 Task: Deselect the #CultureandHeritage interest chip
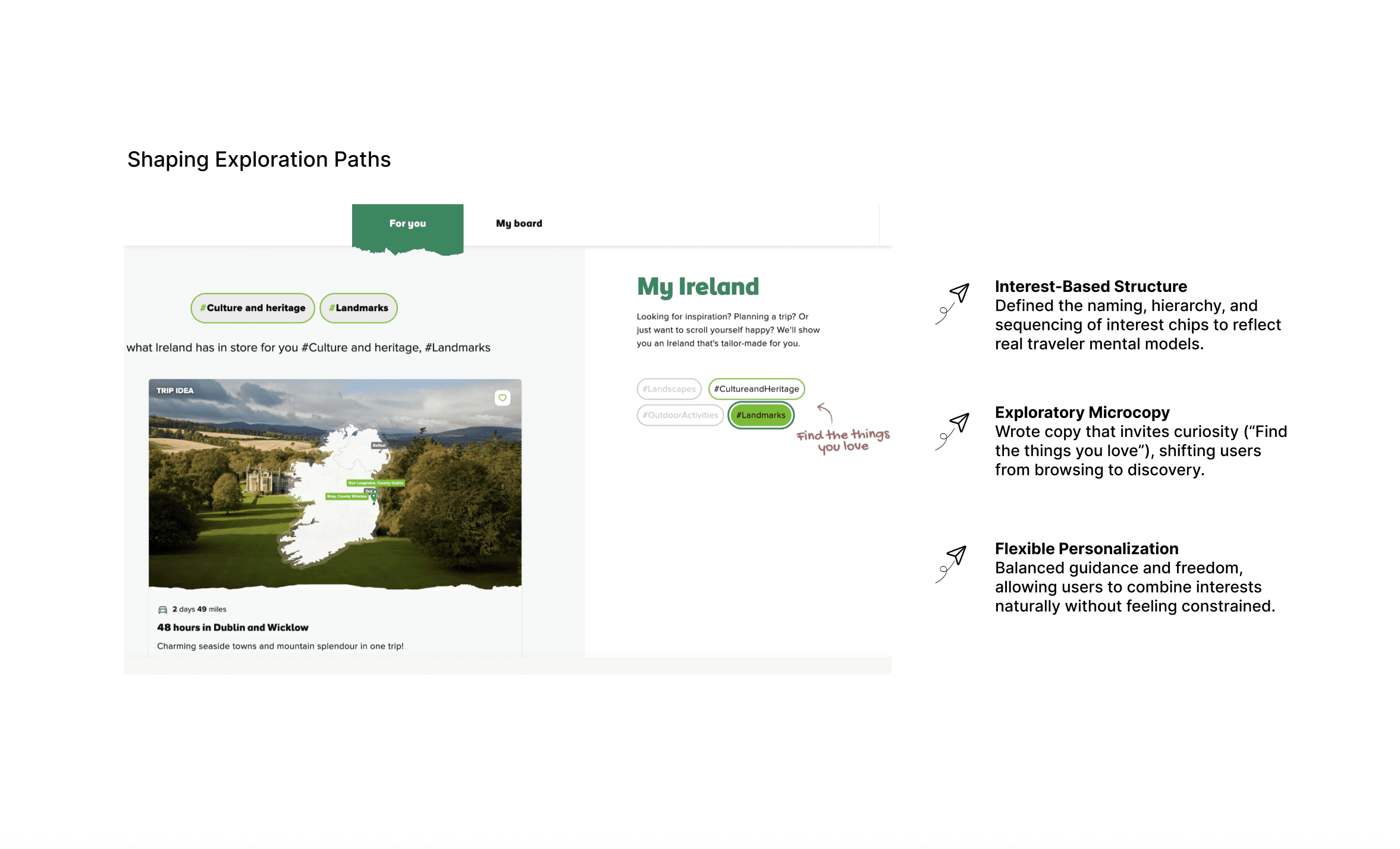tap(756, 389)
